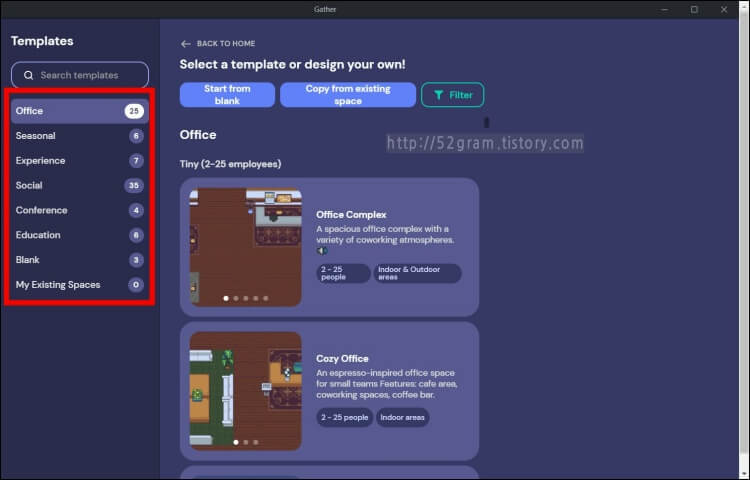Click the Indoor areas tag

(x=402, y=417)
